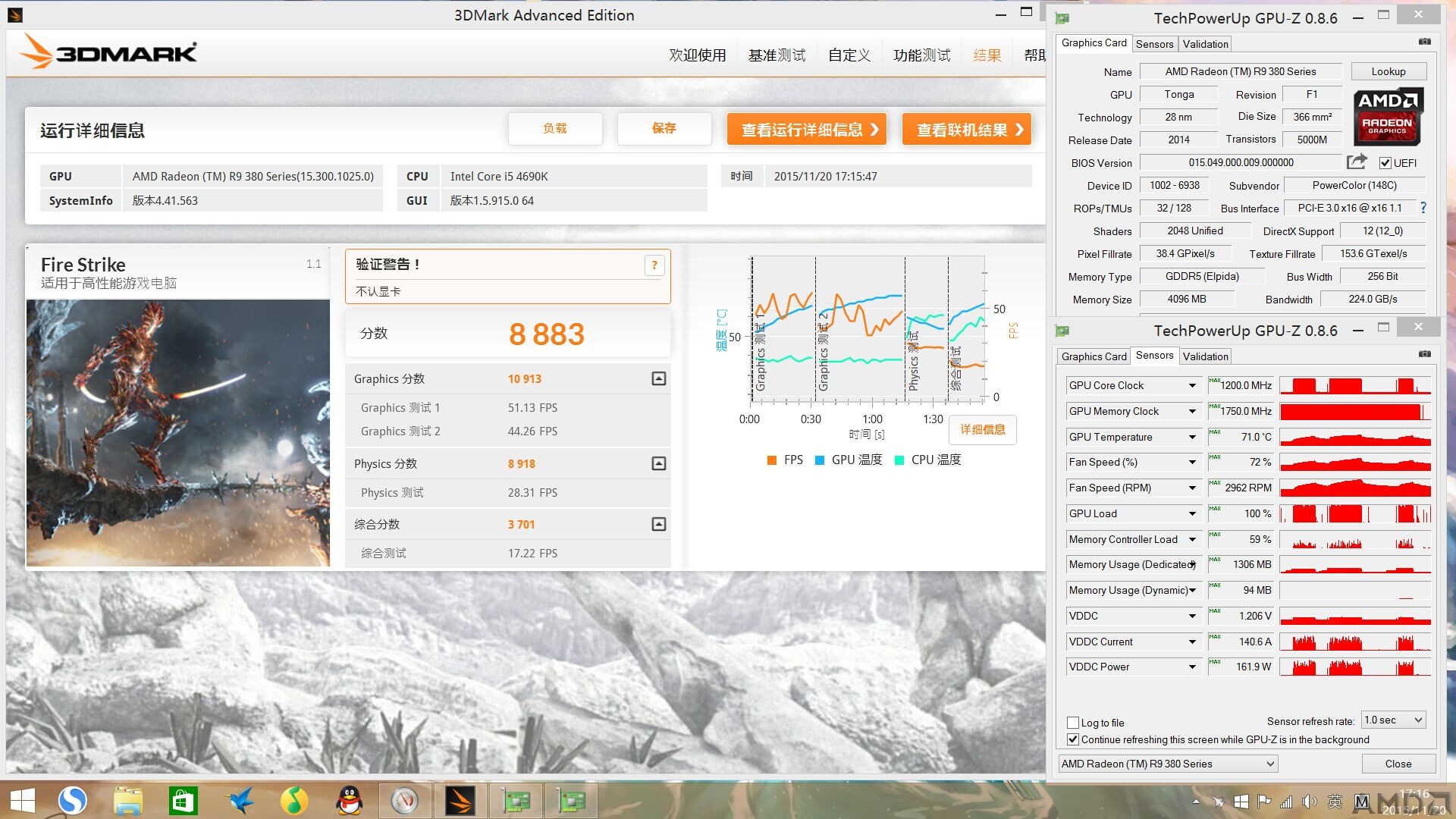Open the Windows Start button
The width and height of the screenshot is (1456, 819).
point(23,801)
